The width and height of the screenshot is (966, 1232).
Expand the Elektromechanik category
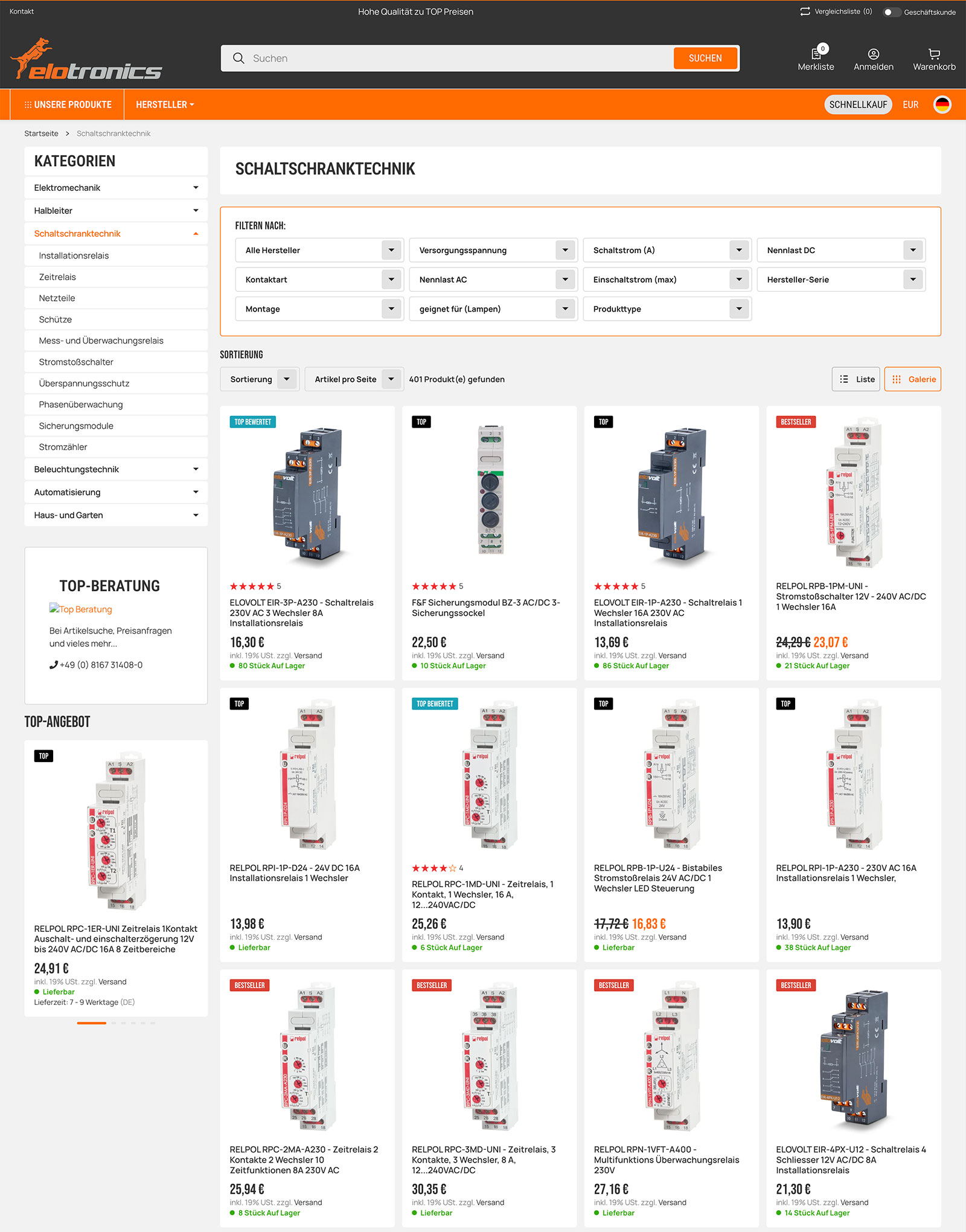tap(116, 188)
